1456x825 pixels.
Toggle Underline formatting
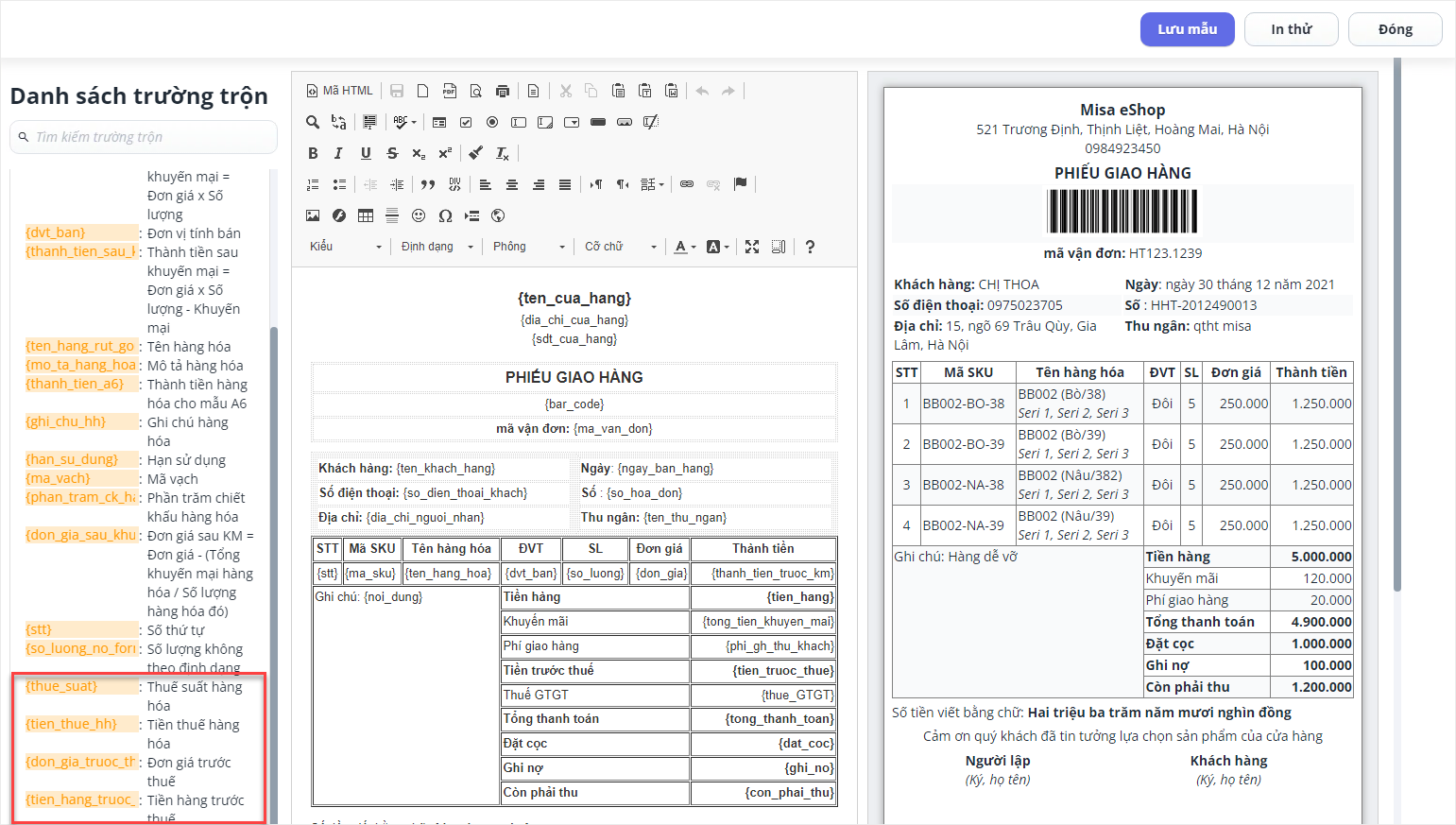click(366, 153)
